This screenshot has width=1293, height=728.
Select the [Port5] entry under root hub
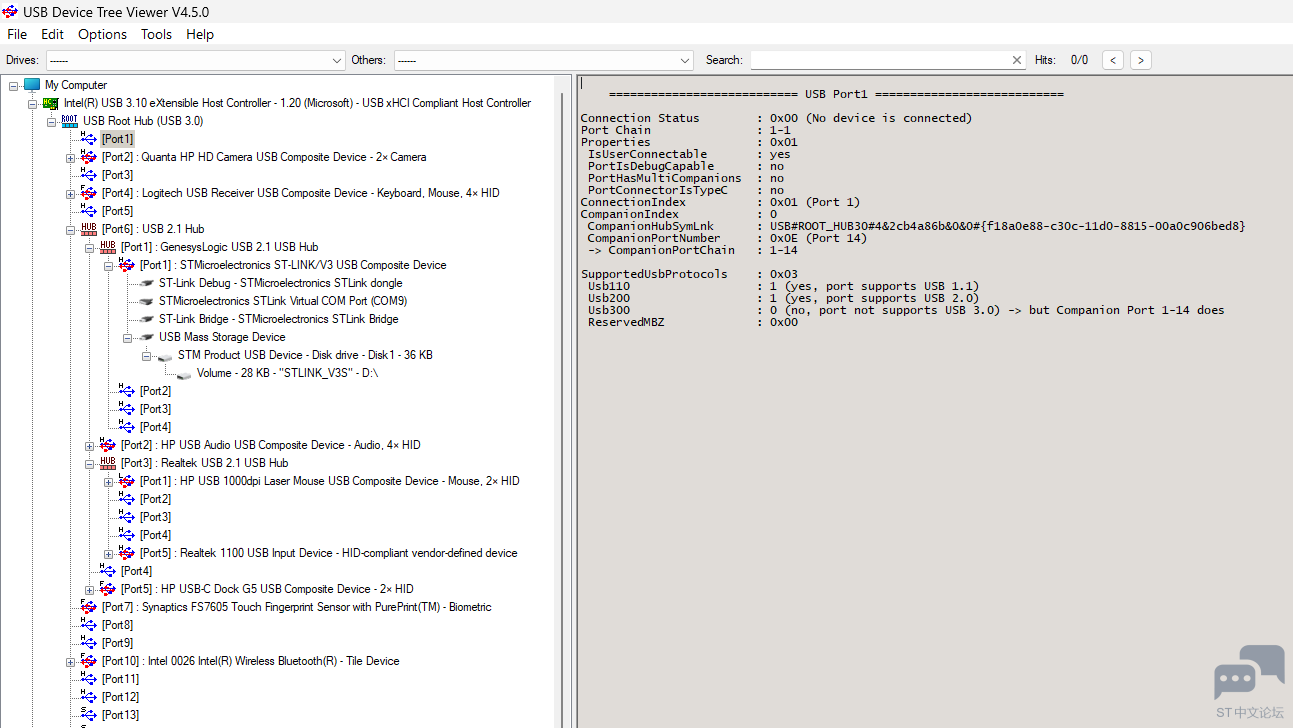(x=117, y=211)
